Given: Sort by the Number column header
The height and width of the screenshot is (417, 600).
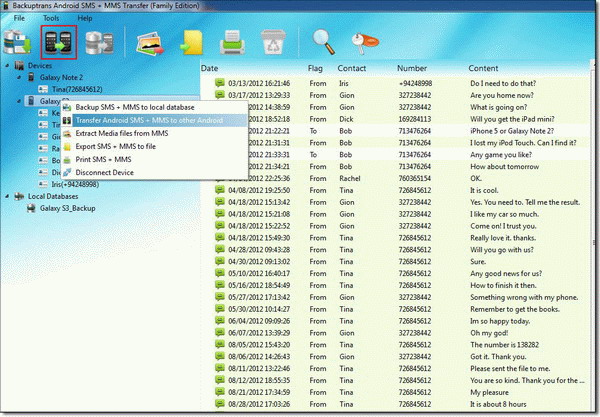Looking at the screenshot, I should pyautogui.click(x=412, y=68).
